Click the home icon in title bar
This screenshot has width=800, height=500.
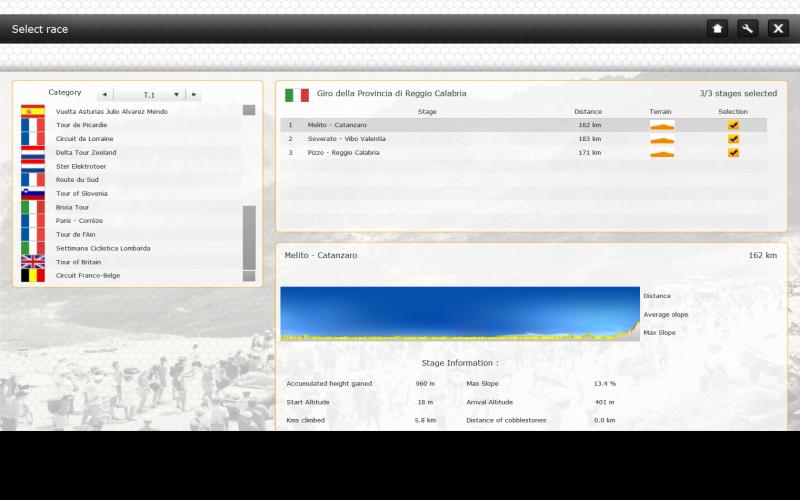pos(717,29)
